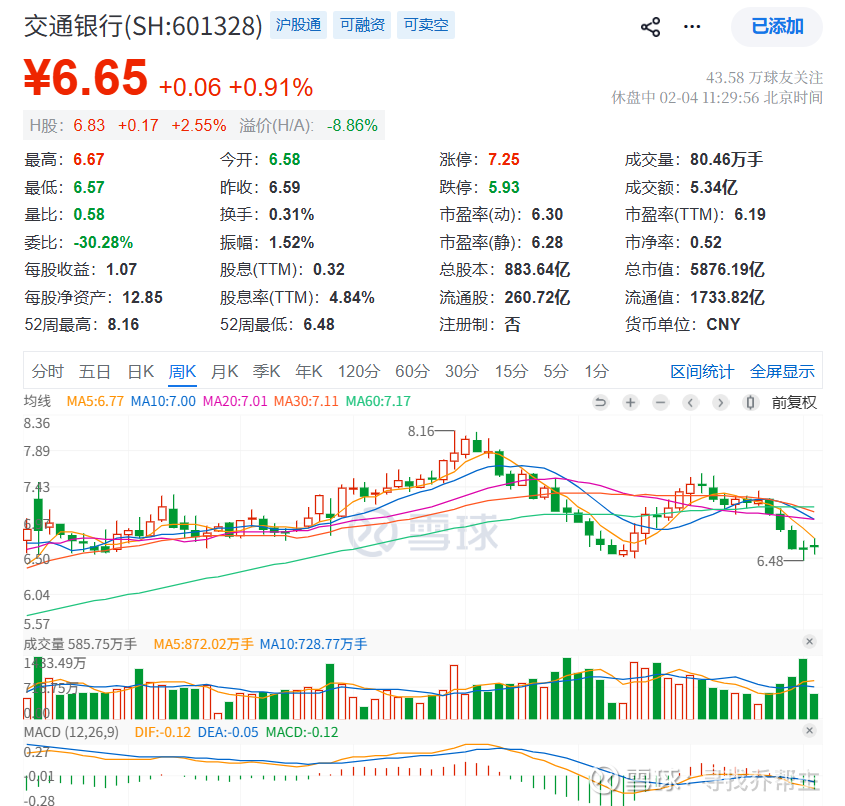This screenshot has height=806, width=845.
Task: Click the 6.48 low marker on chart
Action: (x=770, y=561)
